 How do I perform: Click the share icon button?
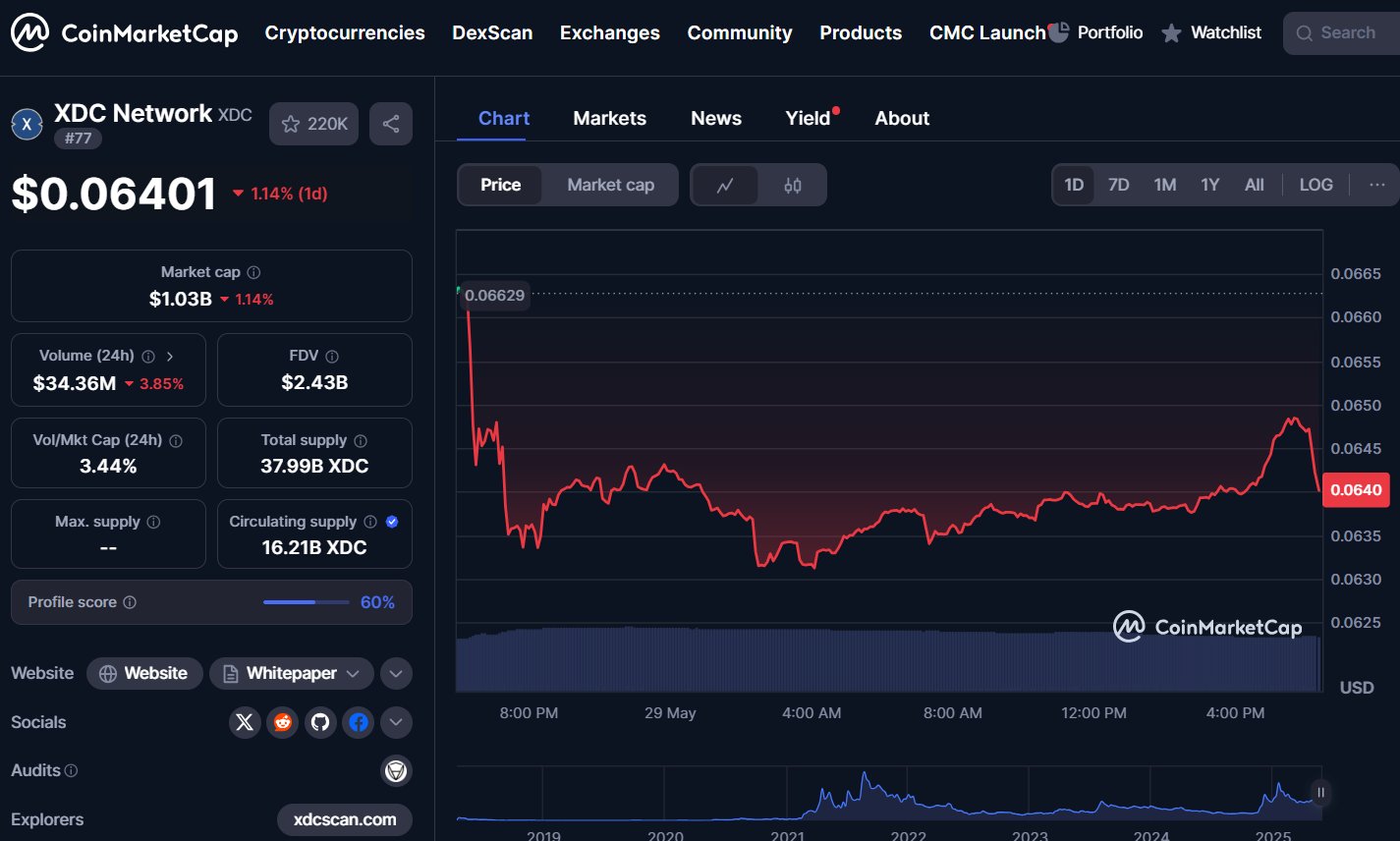(x=391, y=124)
